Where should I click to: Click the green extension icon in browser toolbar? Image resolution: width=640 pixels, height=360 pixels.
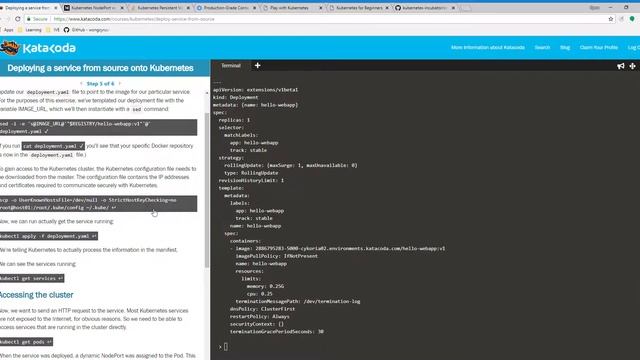pyautogui.click(x=632, y=19)
